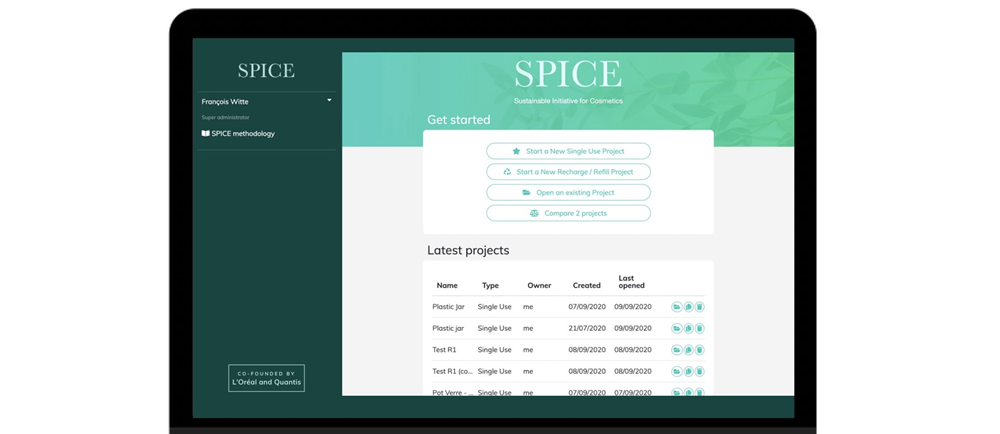Select the Test R1 (co... project name
This screenshot has width=1000, height=434.
[x=452, y=372]
